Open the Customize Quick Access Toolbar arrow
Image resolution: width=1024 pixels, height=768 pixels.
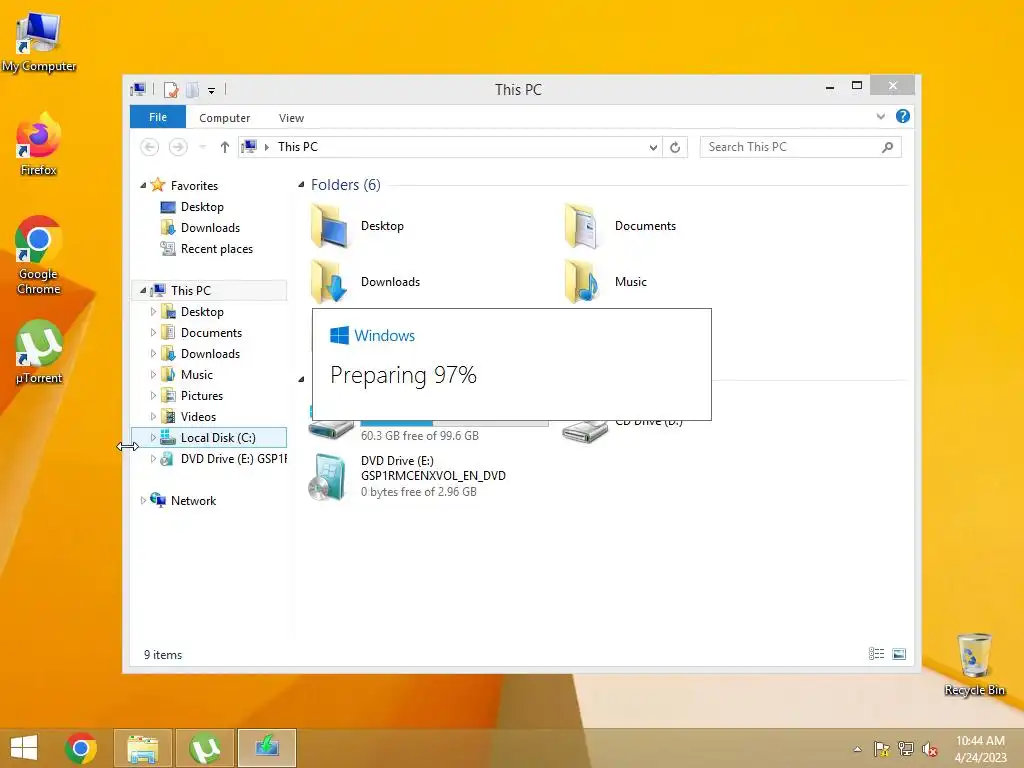coord(212,91)
